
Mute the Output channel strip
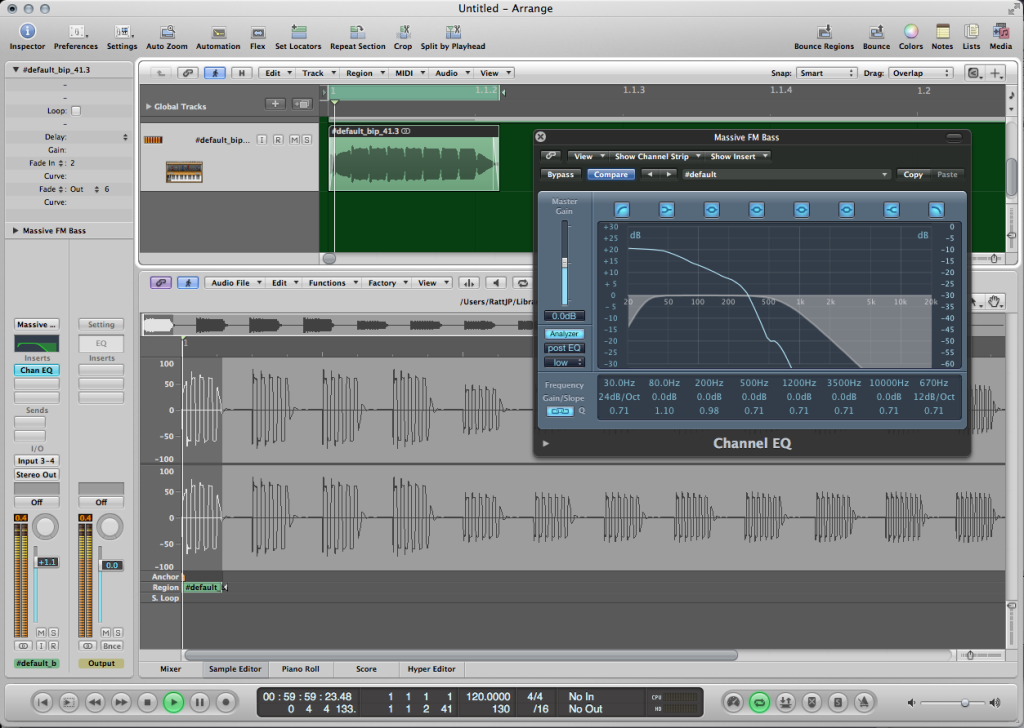pyautogui.click(x=106, y=633)
